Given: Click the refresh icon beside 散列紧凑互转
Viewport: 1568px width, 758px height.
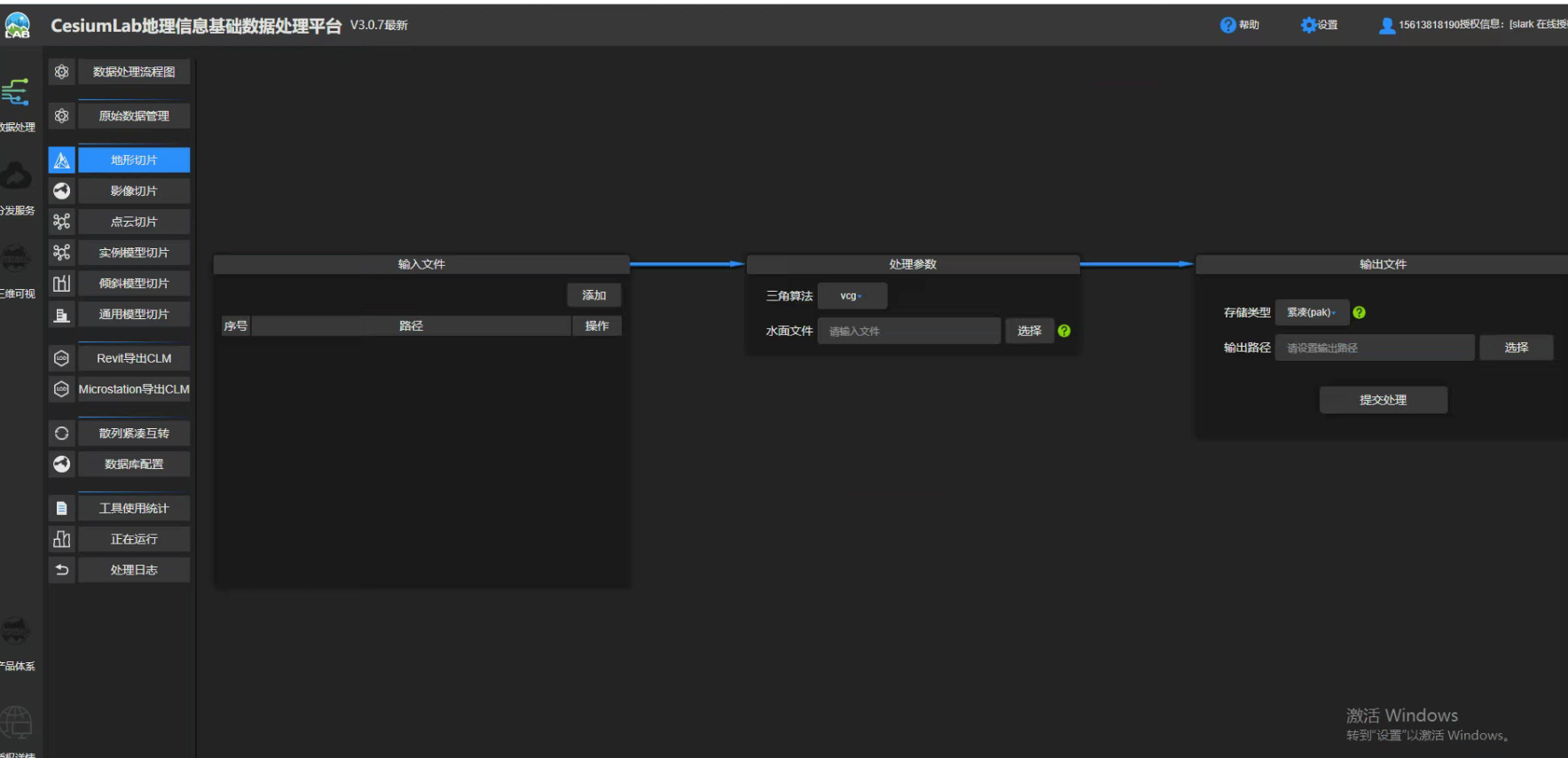Looking at the screenshot, I should click(x=61, y=434).
